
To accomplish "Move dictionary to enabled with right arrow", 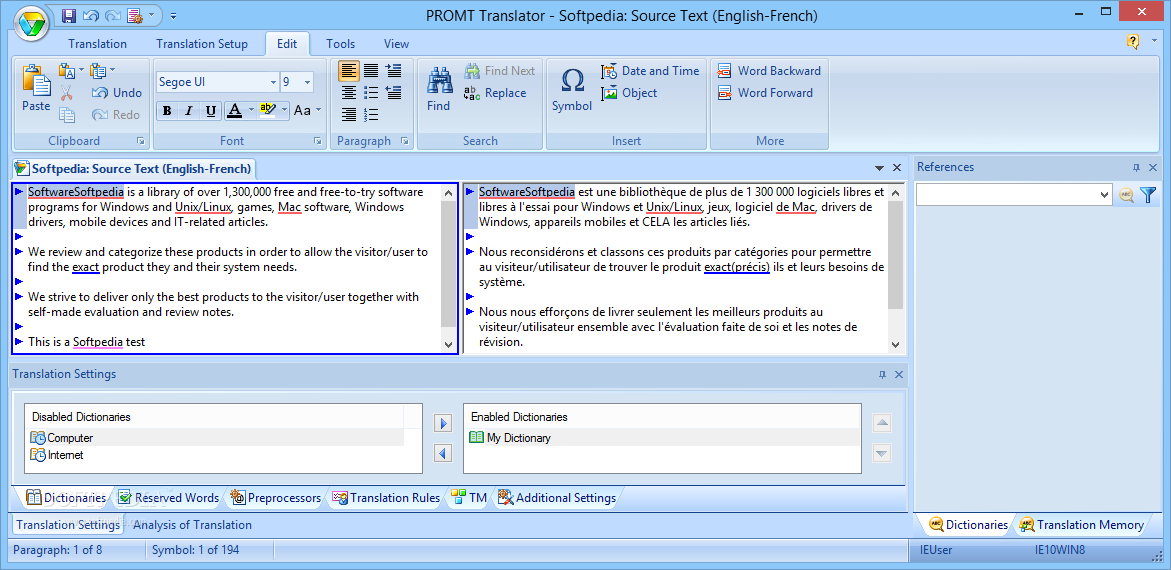I will pyautogui.click(x=443, y=424).
